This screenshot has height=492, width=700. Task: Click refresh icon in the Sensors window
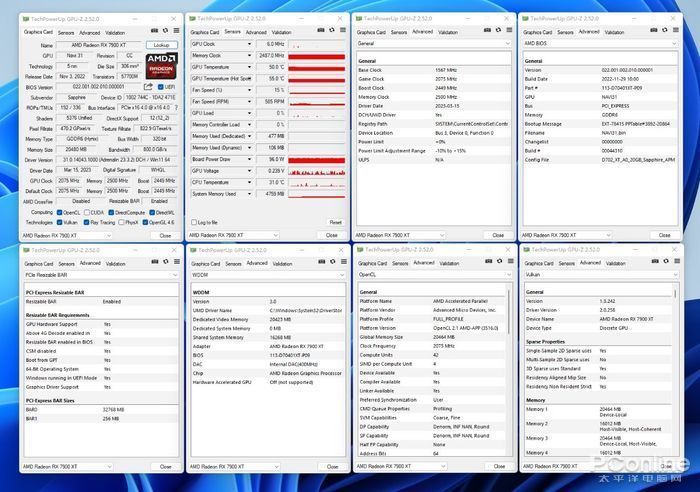tap(332, 30)
